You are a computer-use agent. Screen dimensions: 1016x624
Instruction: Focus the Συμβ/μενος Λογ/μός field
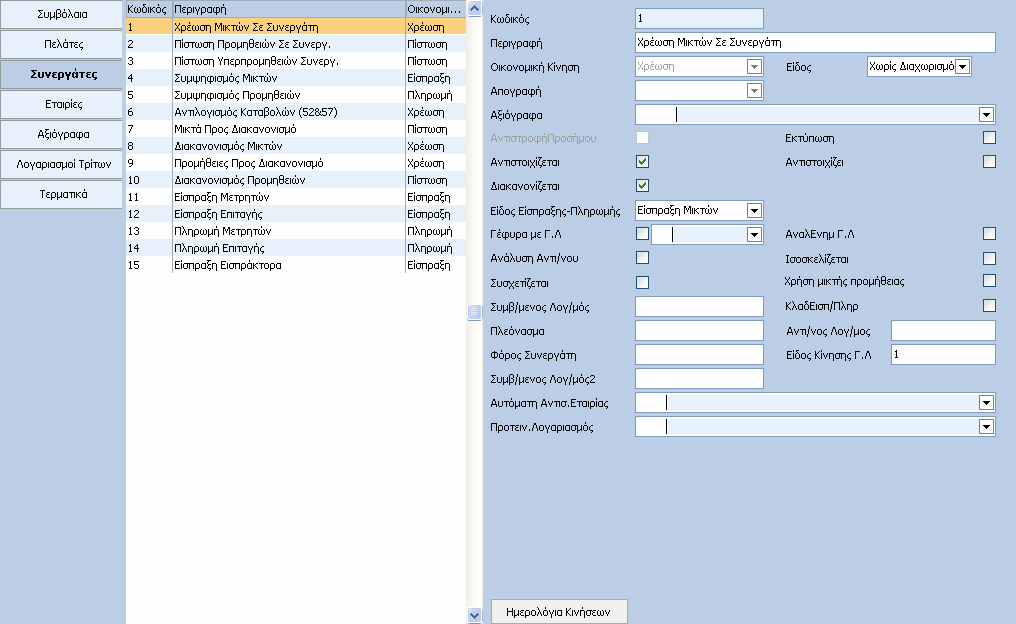click(x=699, y=306)
